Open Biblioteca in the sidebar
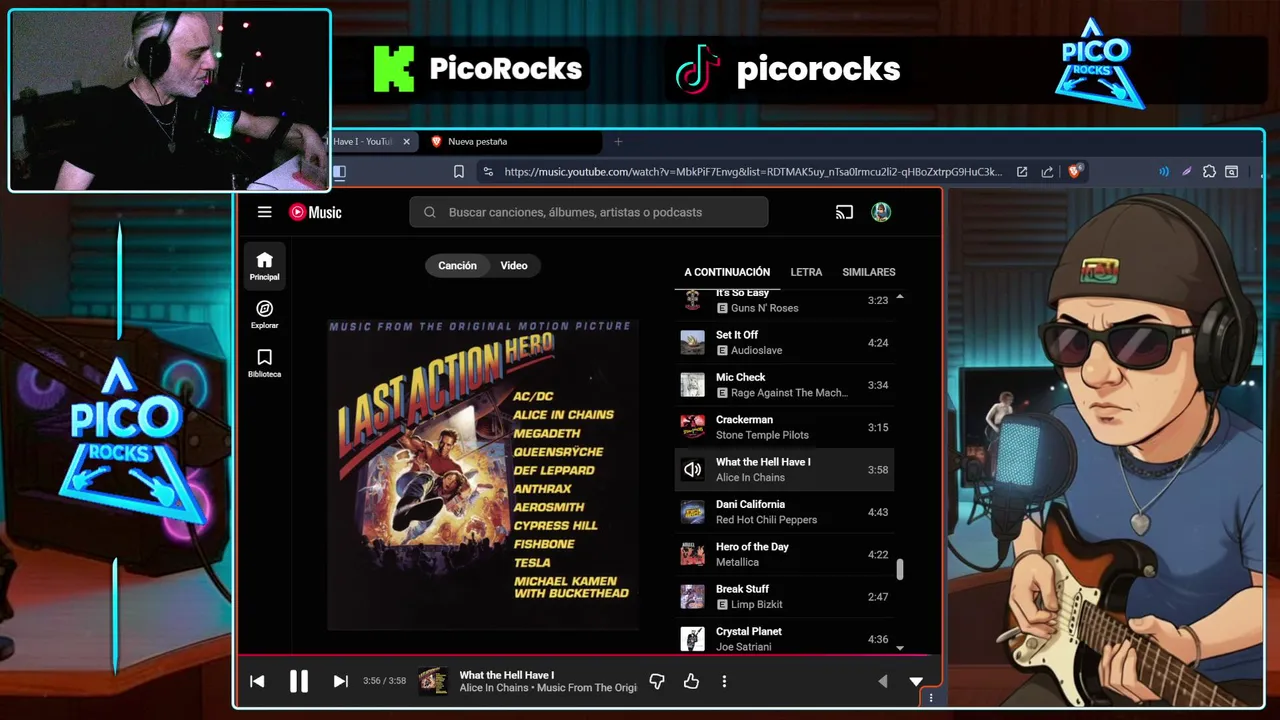Image resolution: width=1280 pixels, height=720 pixels. pos(265,364)
